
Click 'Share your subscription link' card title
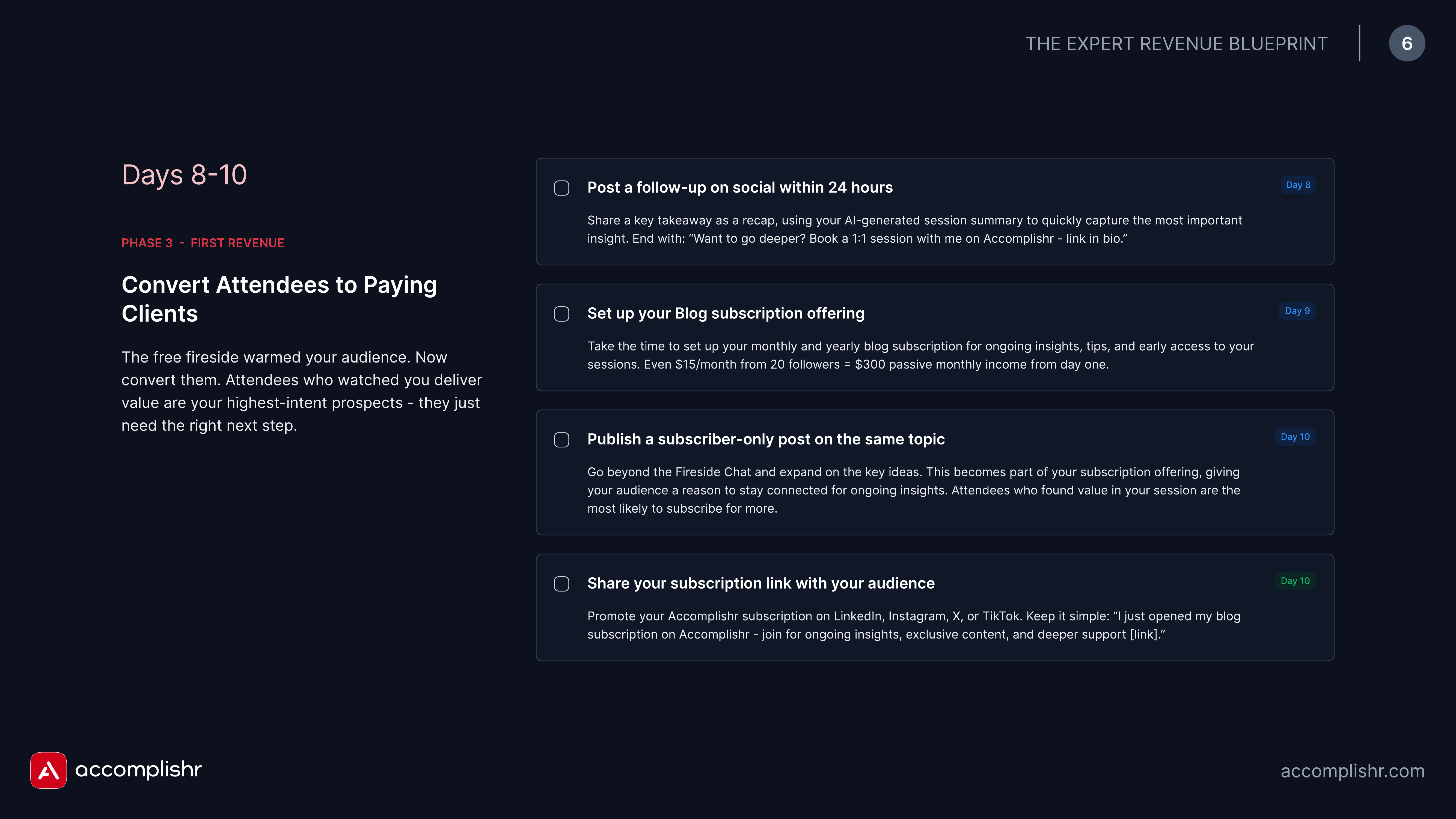coord(761,583)
